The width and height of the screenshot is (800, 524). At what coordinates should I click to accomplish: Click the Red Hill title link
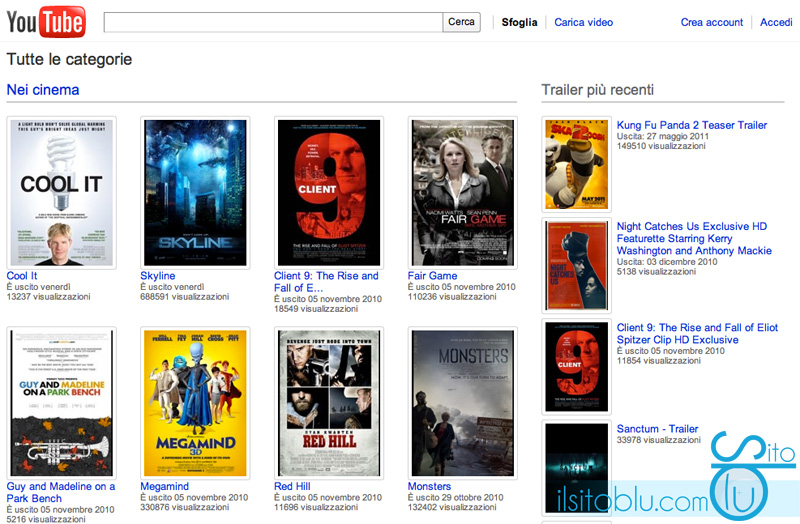[292, 487]
